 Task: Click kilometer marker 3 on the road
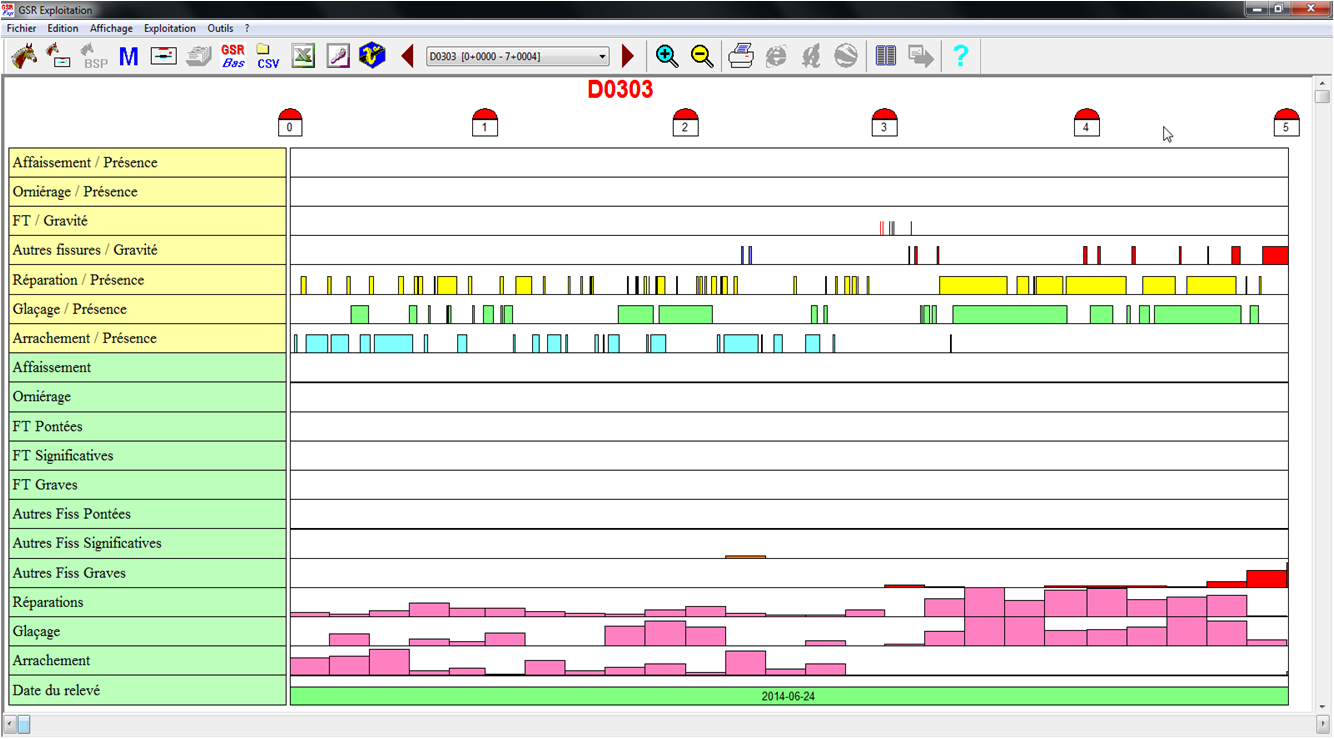pos(884,122)
